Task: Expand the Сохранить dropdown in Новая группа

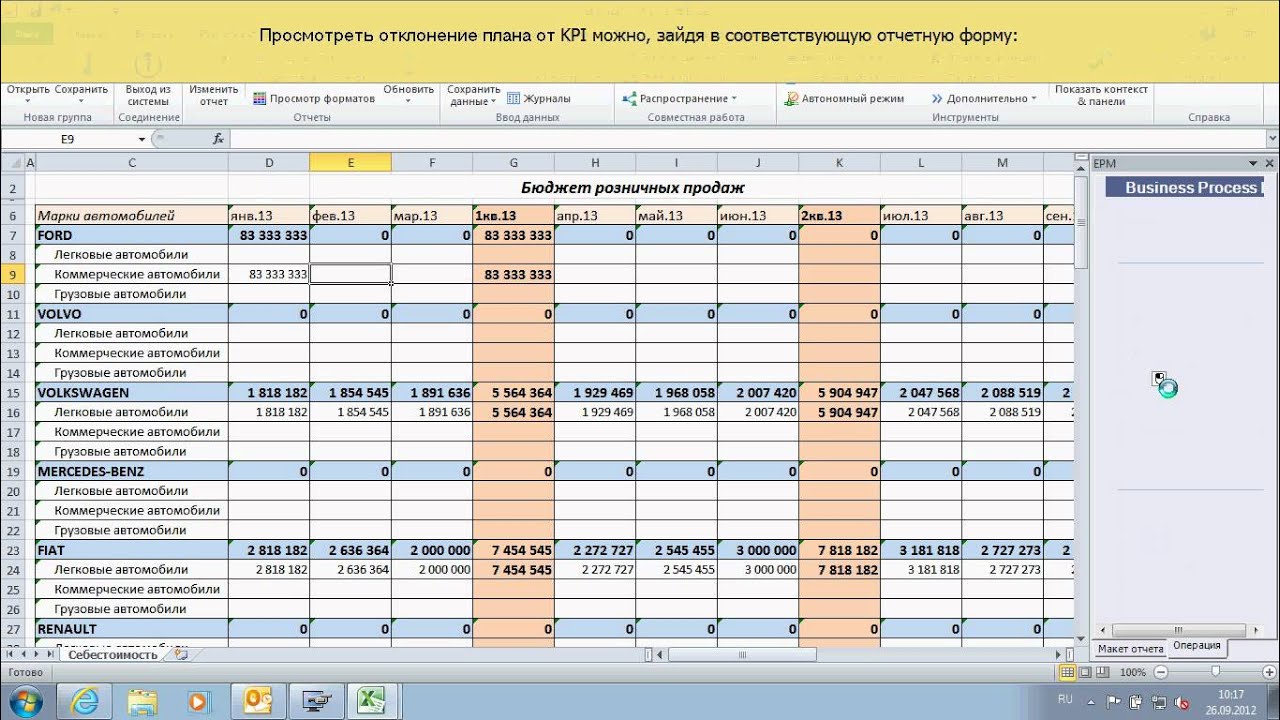Action: coord(81,101)
